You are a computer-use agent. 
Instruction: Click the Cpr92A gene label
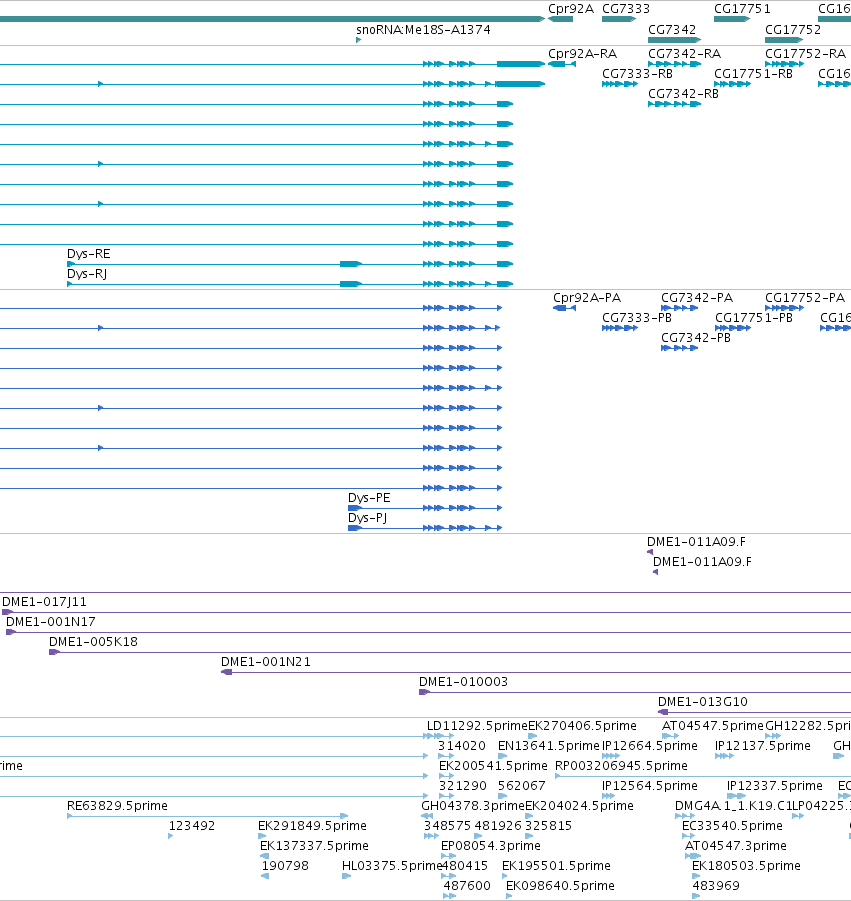(x=571, y=9)
